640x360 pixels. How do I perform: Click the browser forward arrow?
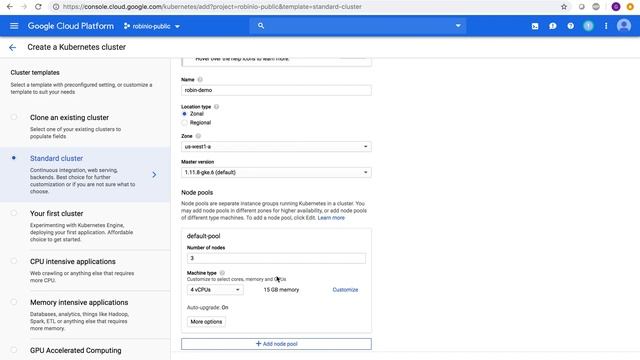point(24,7)
